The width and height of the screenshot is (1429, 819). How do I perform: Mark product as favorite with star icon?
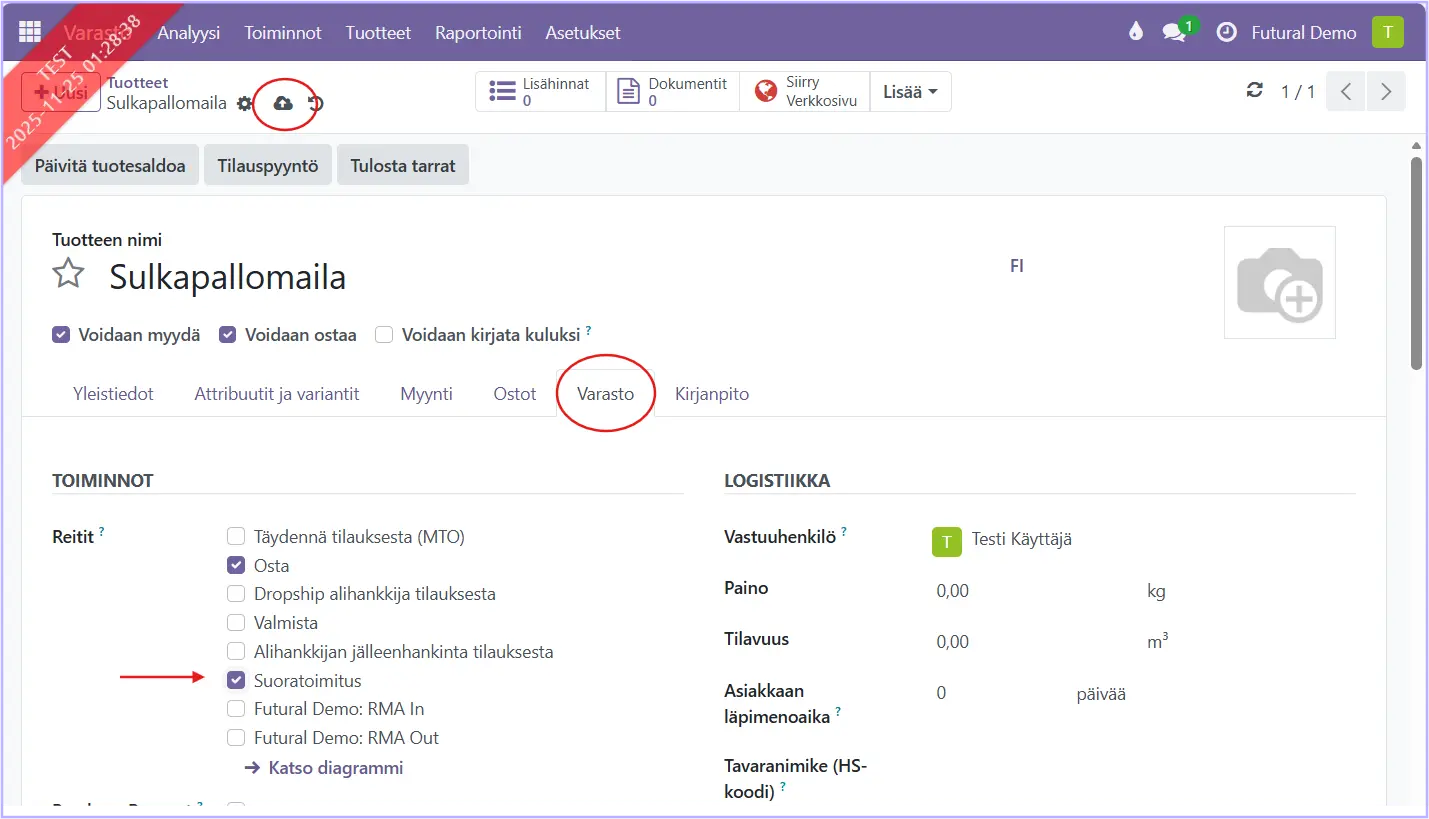(x=68, y=274)
